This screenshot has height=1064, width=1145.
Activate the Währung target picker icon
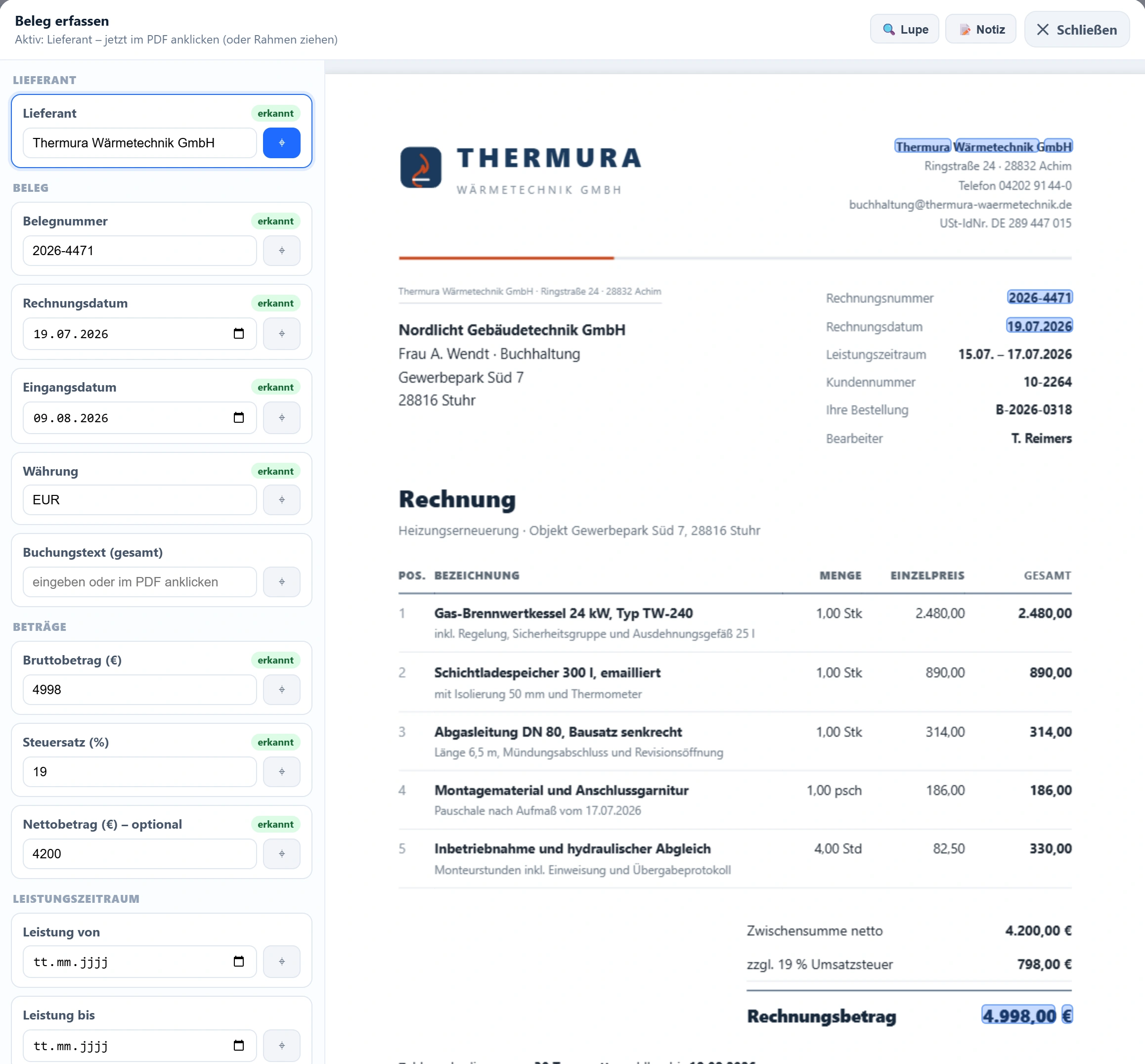click(x=281, y=500)
